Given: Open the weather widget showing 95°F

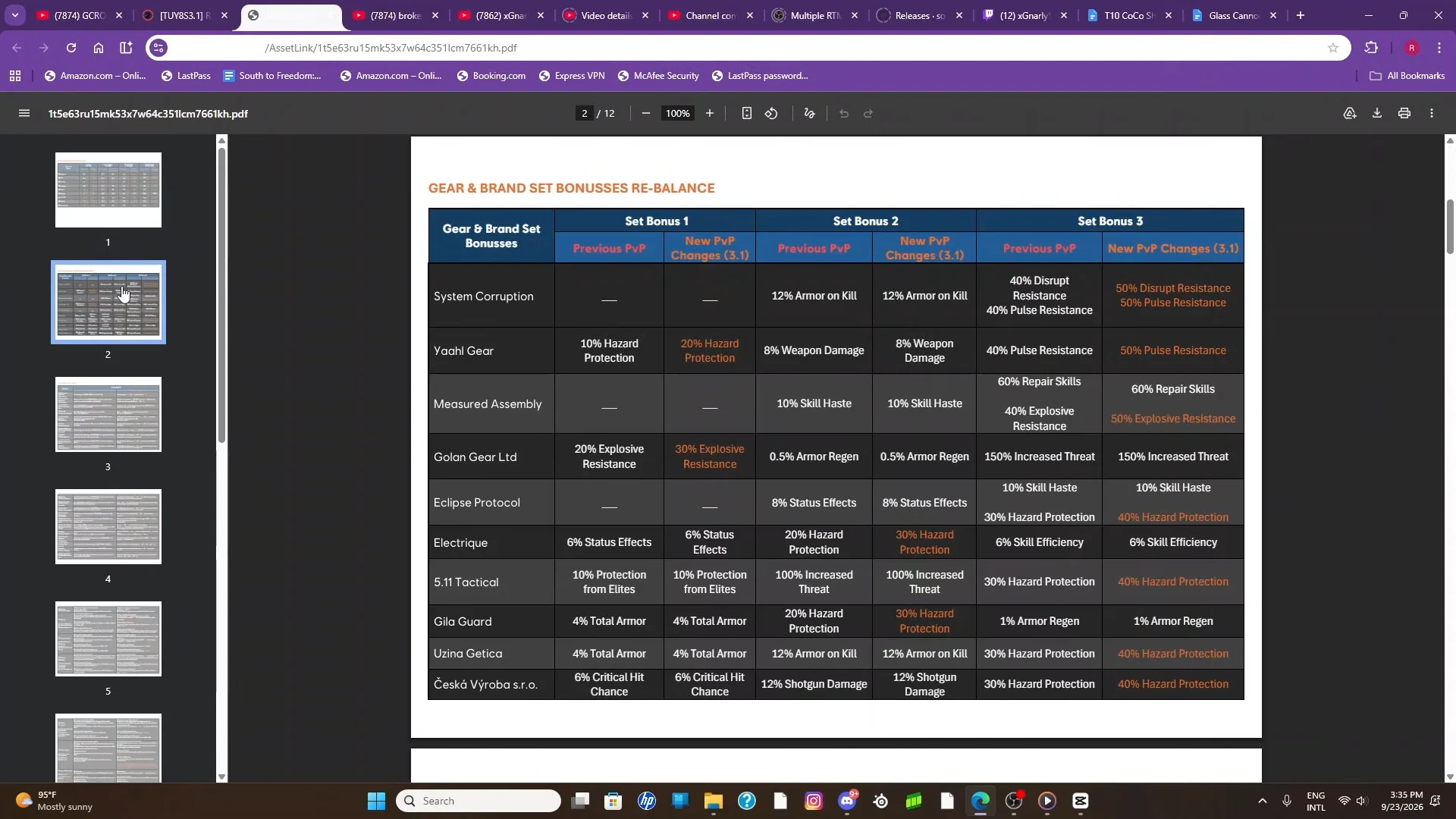Looking at the screenshot, I should (x=53, y=801).
